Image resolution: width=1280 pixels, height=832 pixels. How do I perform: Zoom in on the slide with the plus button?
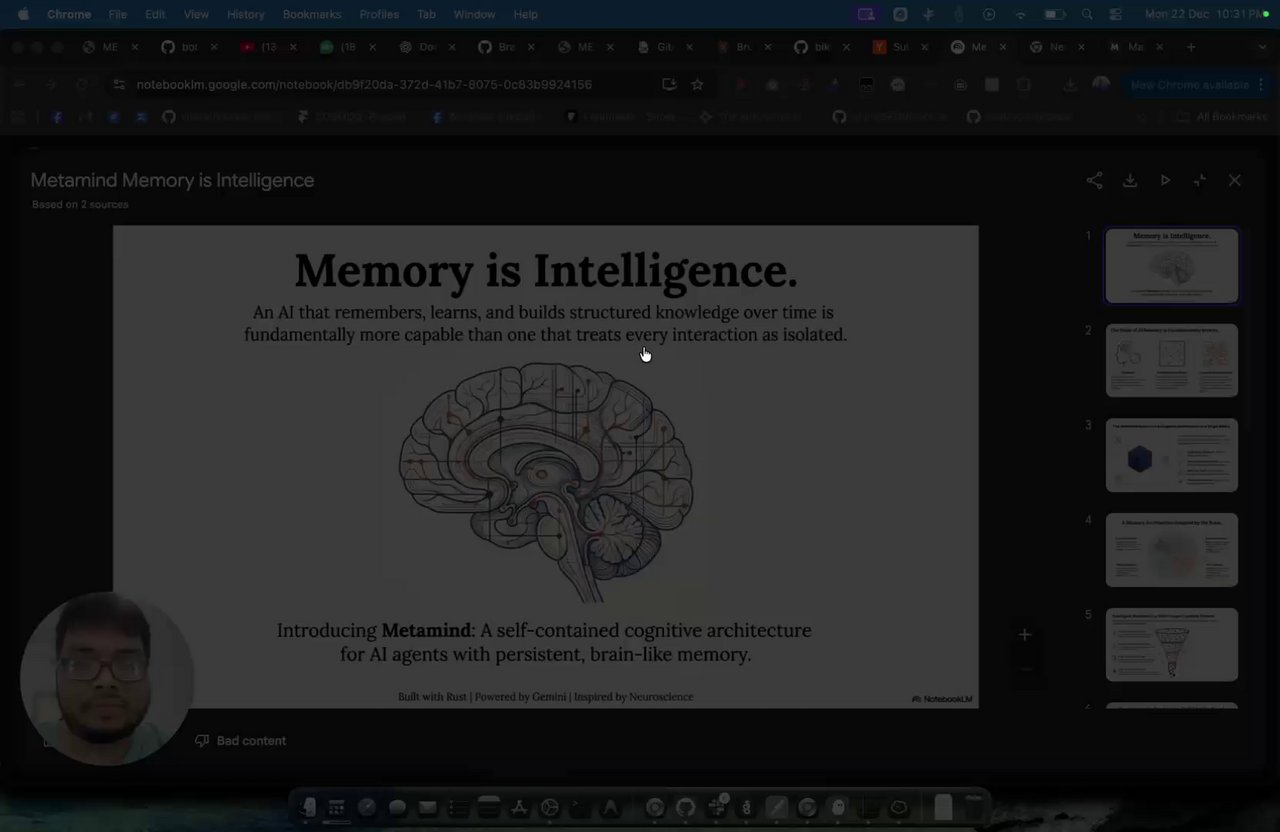(x=1024, y=635)
